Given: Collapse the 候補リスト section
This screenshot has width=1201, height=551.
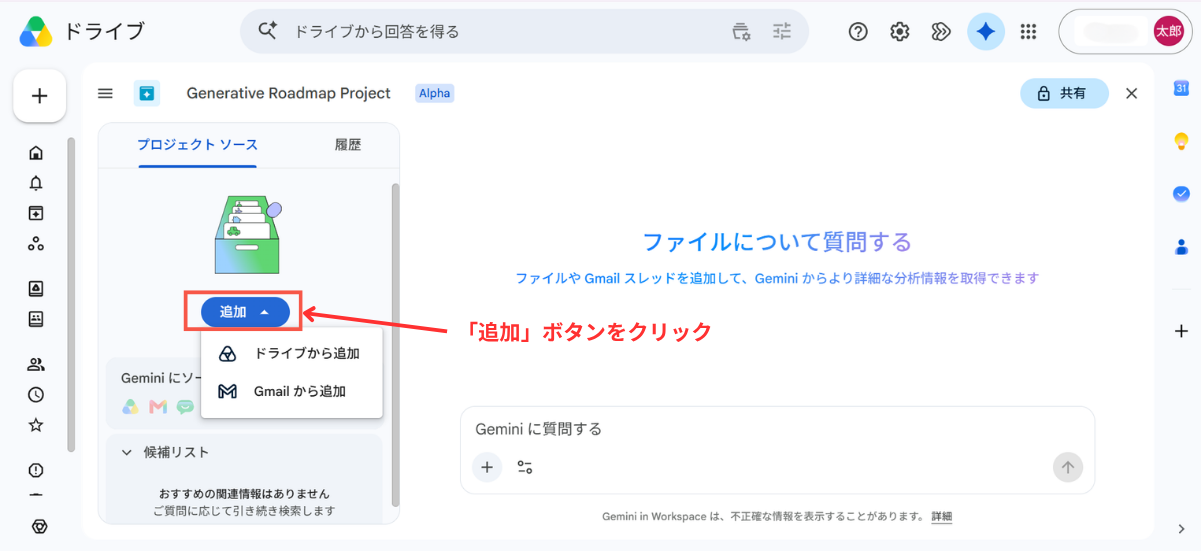Looking at the screenshot, I should (x=127, y=452).
